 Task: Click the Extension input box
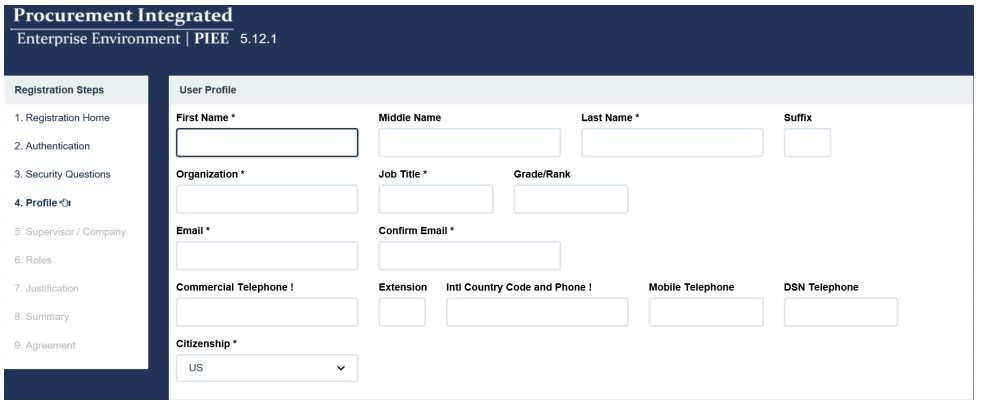[402, 312]
